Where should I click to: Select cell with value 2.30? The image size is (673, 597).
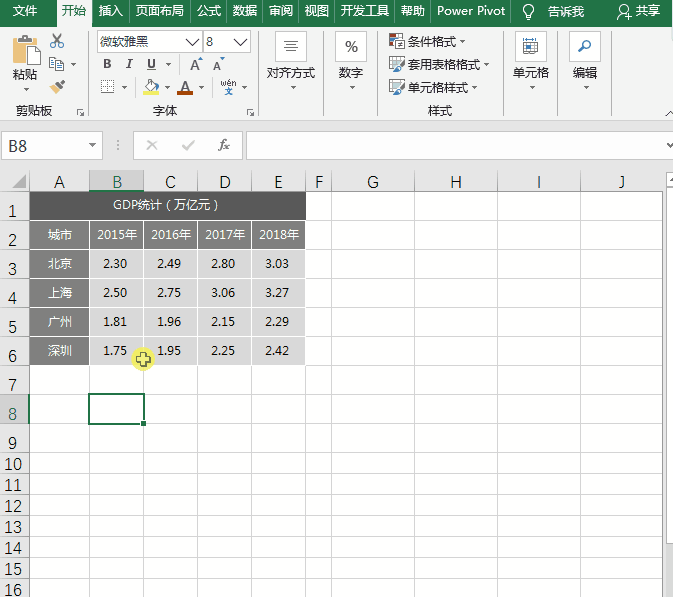(116, 264)
